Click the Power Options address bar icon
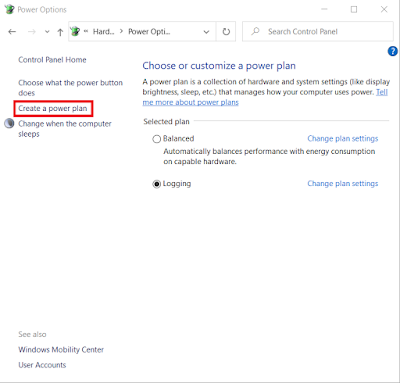Screen dimensions: 400x383 (75, 32)
